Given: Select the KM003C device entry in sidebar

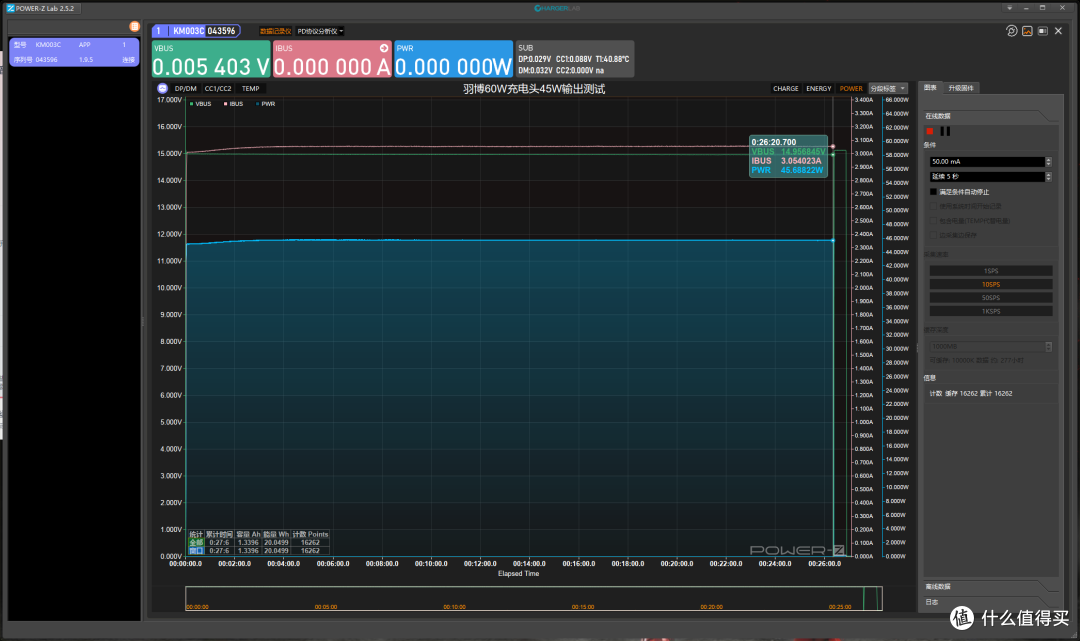Looking at the screenshot, I should tap(74, 52).
